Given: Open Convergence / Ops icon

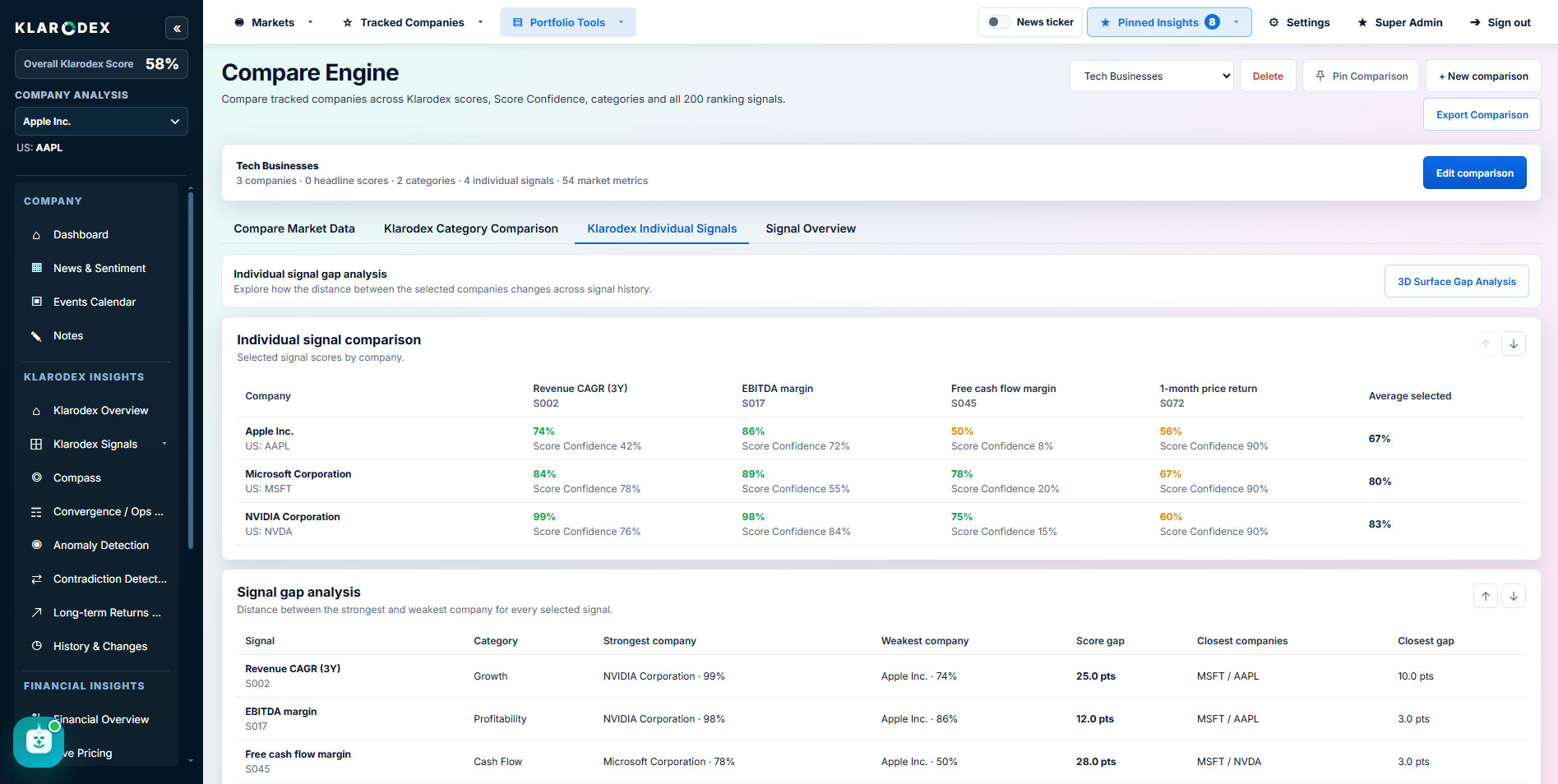Looking at the screenshot, I should 36,512.
